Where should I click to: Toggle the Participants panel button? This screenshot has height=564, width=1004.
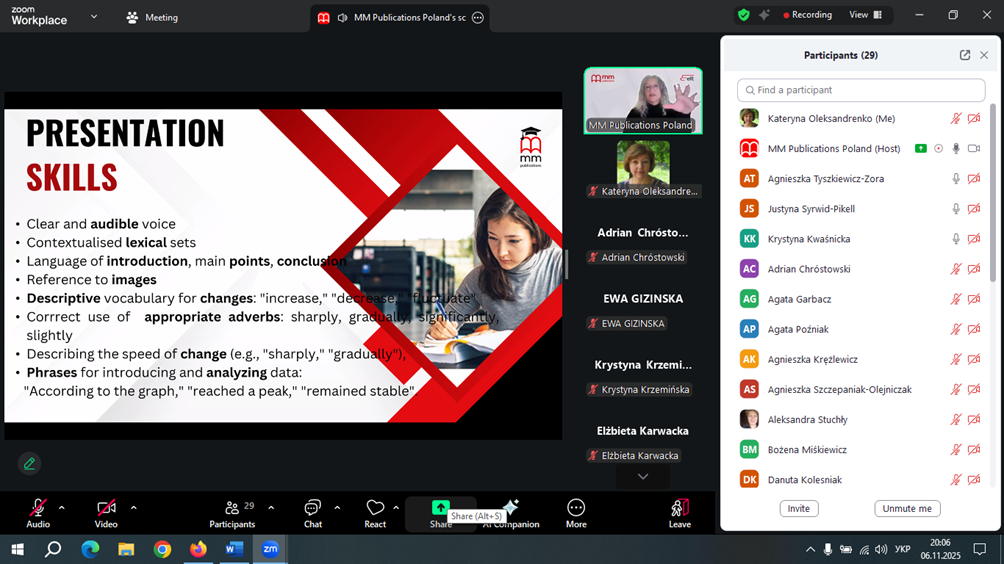click(232, 512)
